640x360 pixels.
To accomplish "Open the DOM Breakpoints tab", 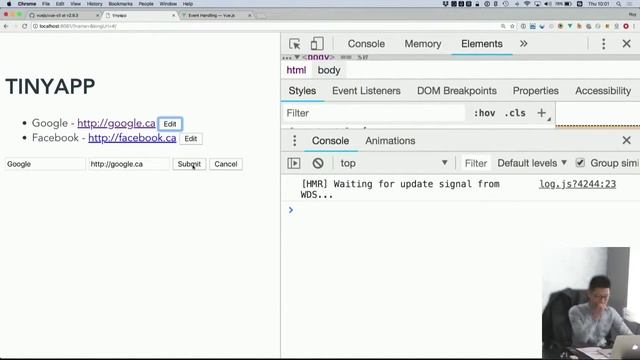I will (x=457, y=91).
